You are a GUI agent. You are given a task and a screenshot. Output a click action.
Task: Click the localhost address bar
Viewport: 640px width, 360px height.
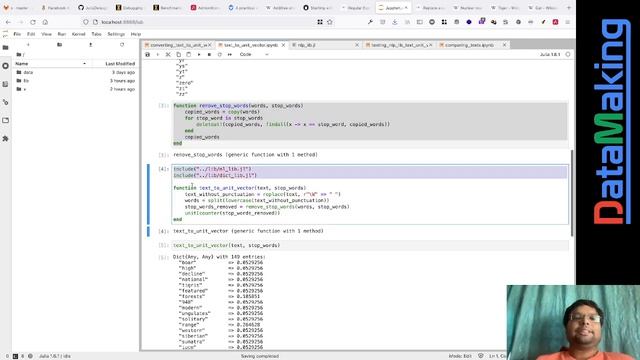point(204,22)
